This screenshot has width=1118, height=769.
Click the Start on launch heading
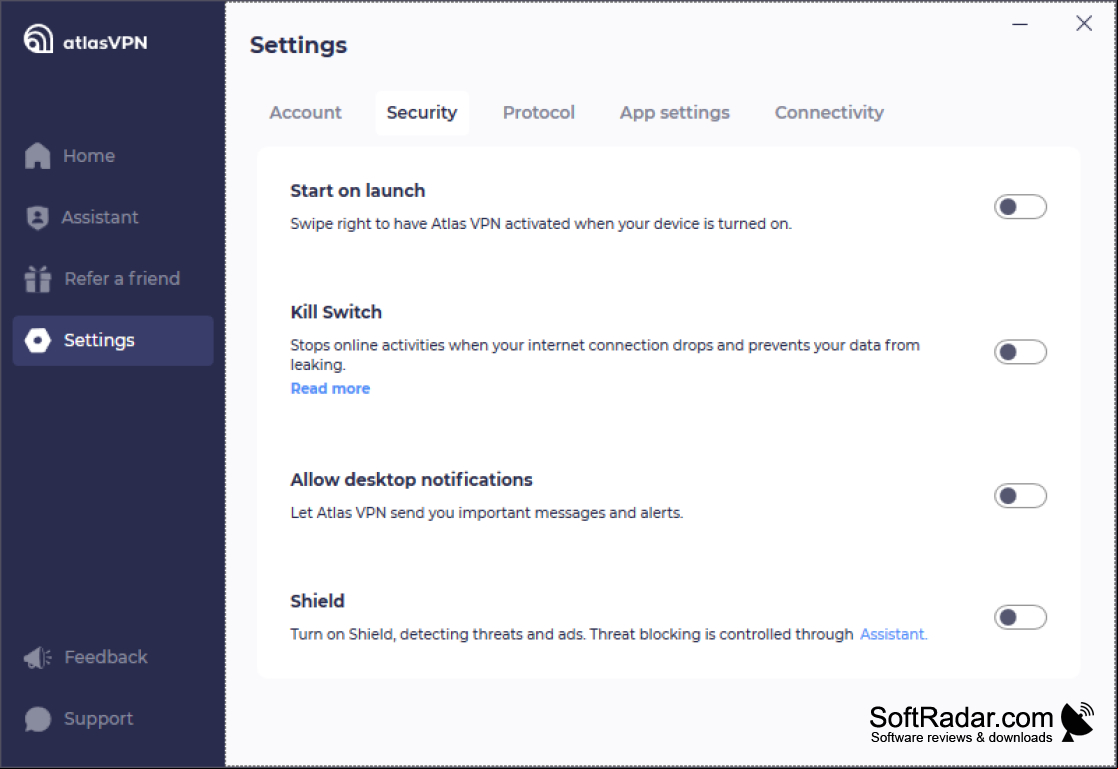(357, 191)
